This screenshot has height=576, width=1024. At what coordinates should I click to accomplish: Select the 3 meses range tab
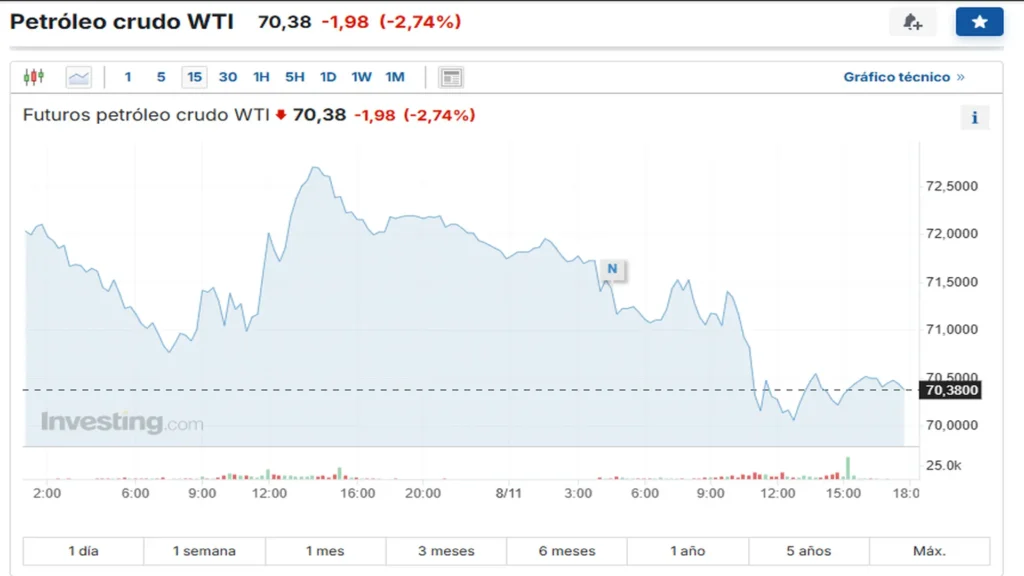[x=446, y=551]
